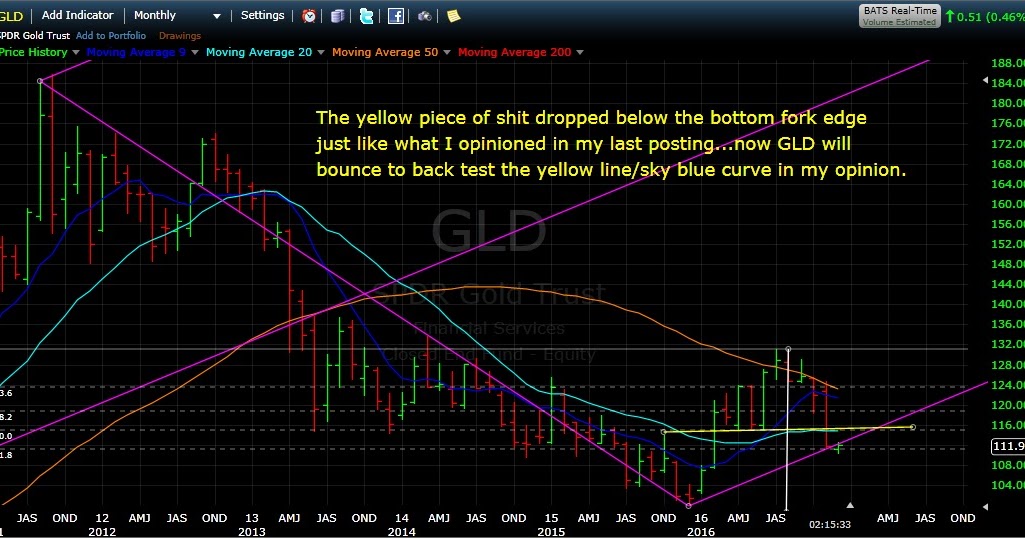Share chart via the Twitter icon
1025x538 pixels.
tap(367, 16)
